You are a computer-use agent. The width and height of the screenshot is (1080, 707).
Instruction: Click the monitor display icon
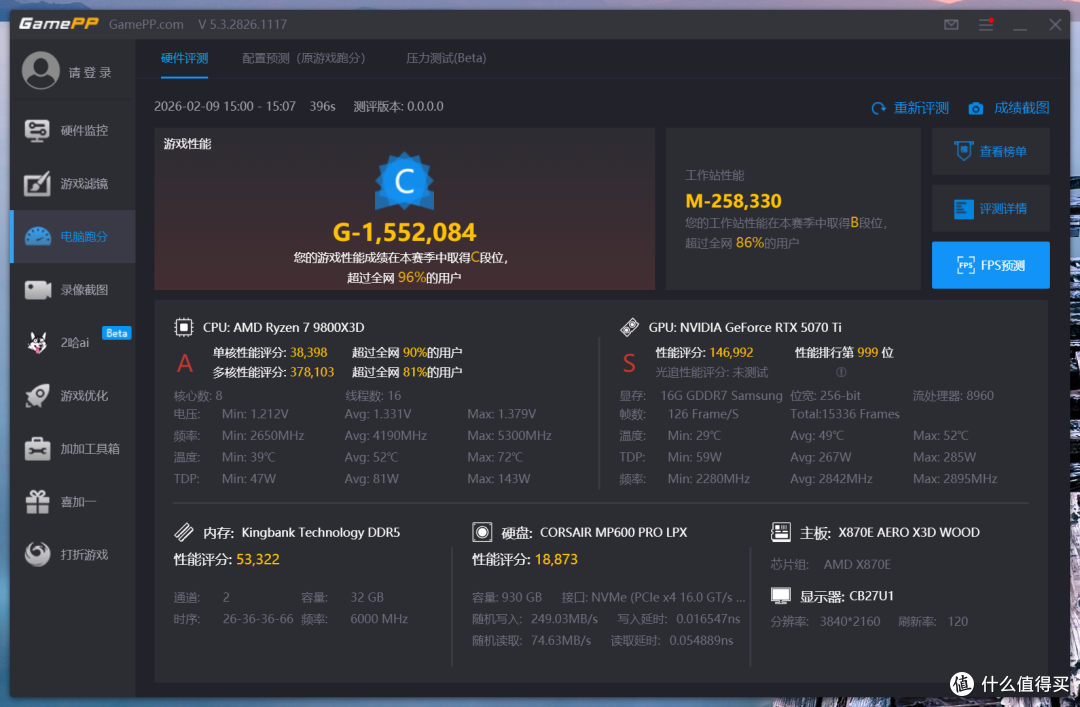[780, 595]
